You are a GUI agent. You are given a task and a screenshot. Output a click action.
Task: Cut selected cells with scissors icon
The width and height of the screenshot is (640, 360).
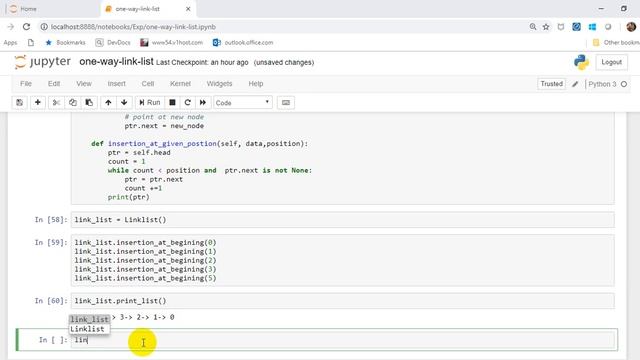click(x=56, y=102)
